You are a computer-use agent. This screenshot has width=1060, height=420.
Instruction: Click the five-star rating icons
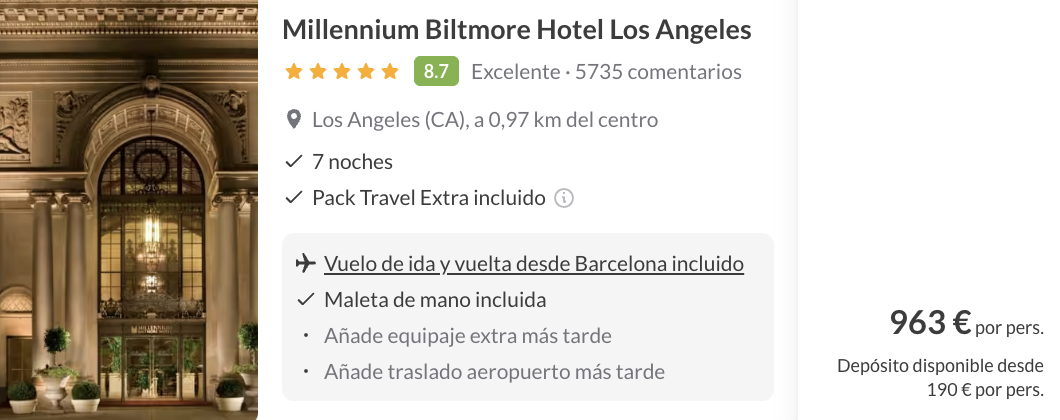(x=342, y=72)
